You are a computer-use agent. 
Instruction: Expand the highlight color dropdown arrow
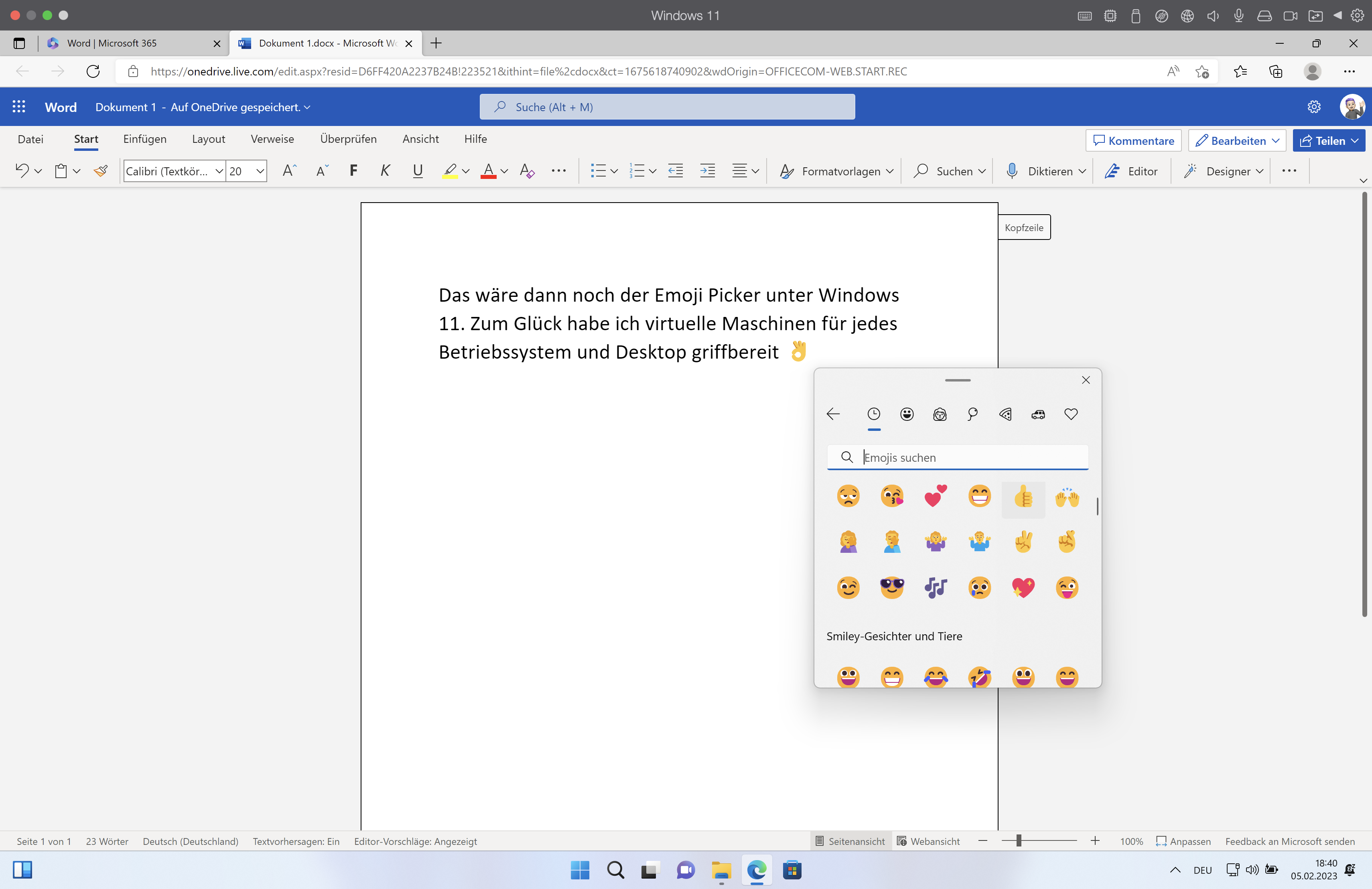coord(467,170)
